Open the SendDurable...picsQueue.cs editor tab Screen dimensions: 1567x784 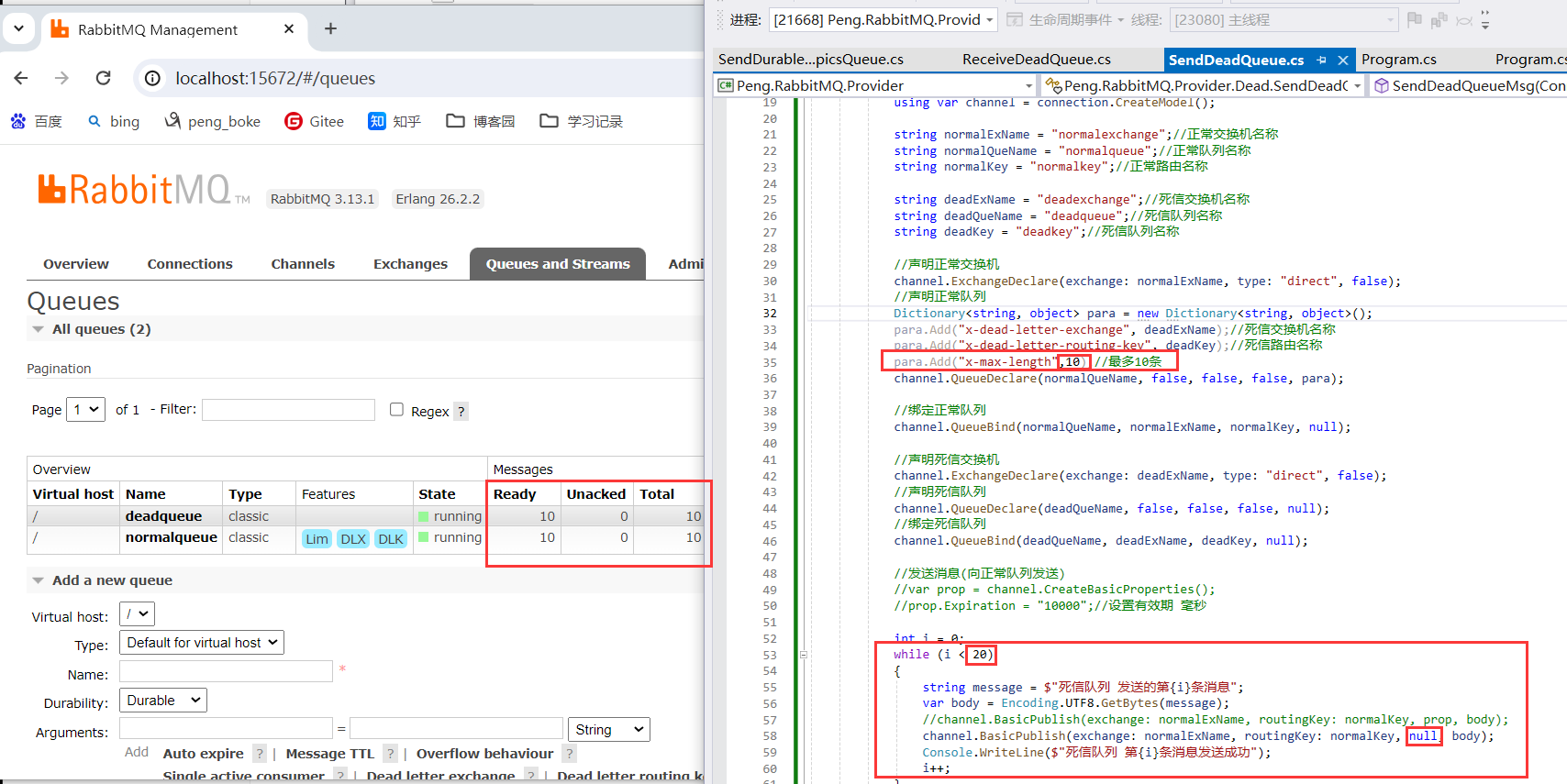(x=811, y=60)
